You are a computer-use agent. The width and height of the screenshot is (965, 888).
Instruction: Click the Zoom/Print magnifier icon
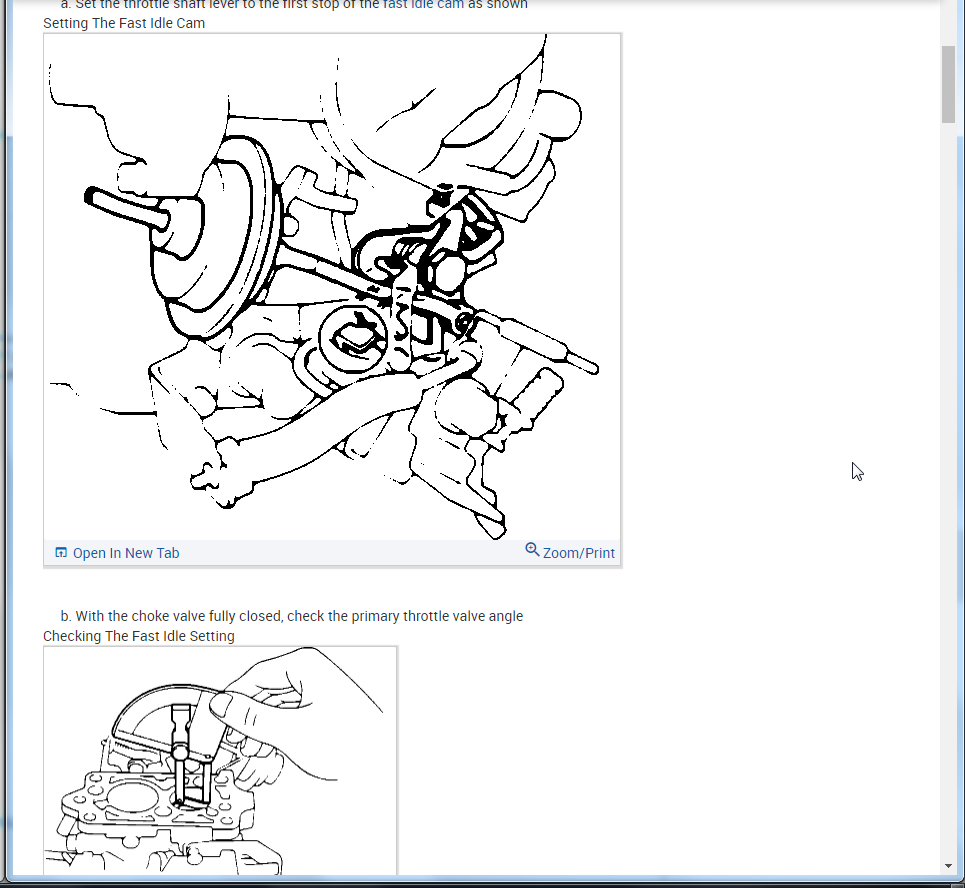(532, 549)
